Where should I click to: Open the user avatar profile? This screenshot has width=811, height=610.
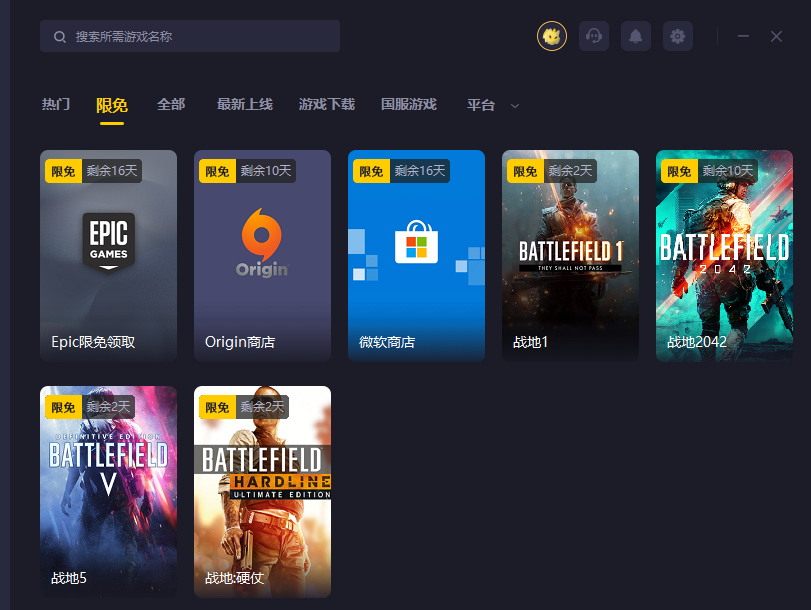[552, 36]
